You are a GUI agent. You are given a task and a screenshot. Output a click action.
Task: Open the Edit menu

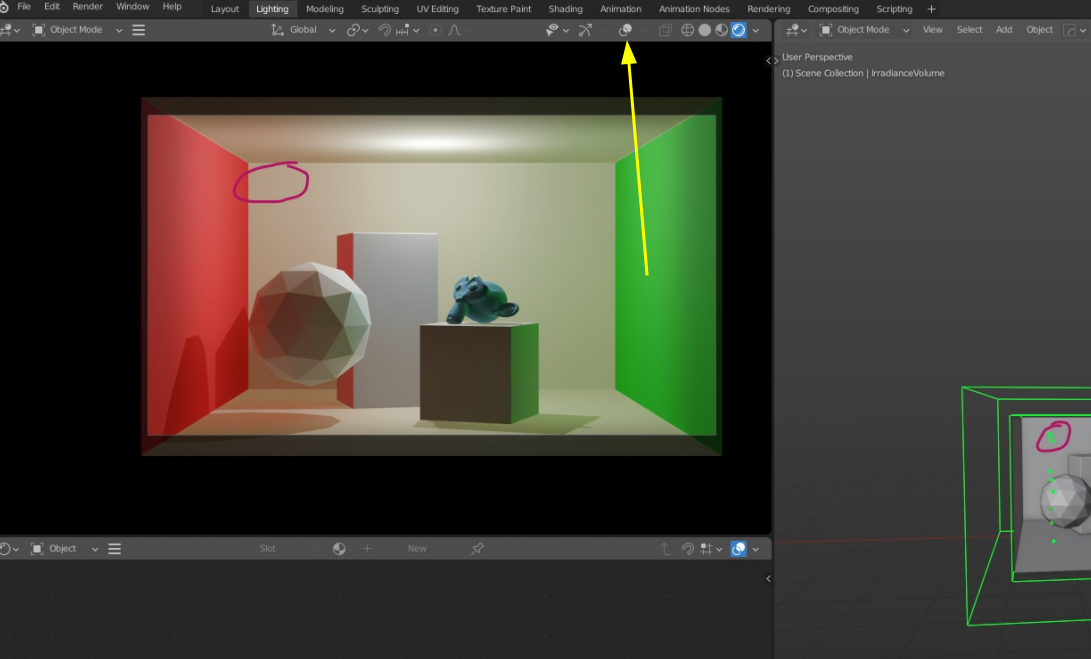[51, 7]
